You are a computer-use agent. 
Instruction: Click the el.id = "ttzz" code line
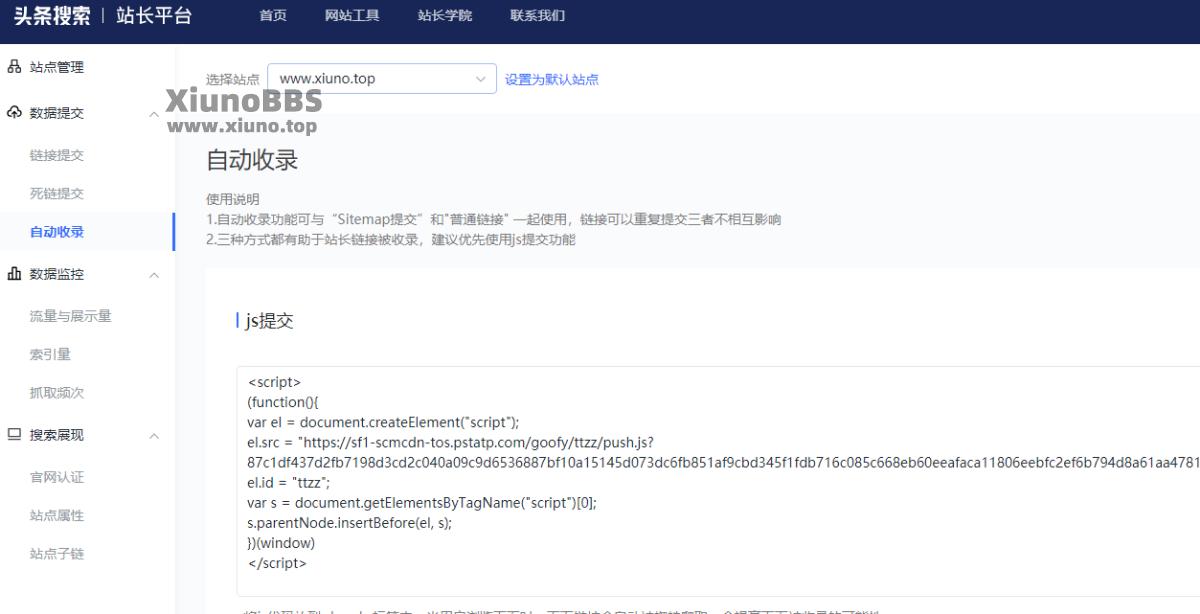tap(288, 483)
